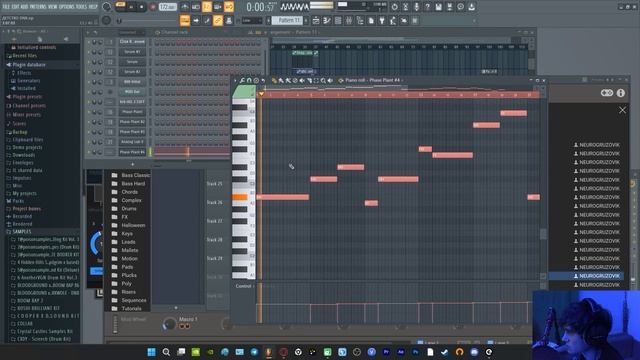Select the Serum #1 channel button
The height and width of the screenshot is (360, 640).
click(132, 52)
